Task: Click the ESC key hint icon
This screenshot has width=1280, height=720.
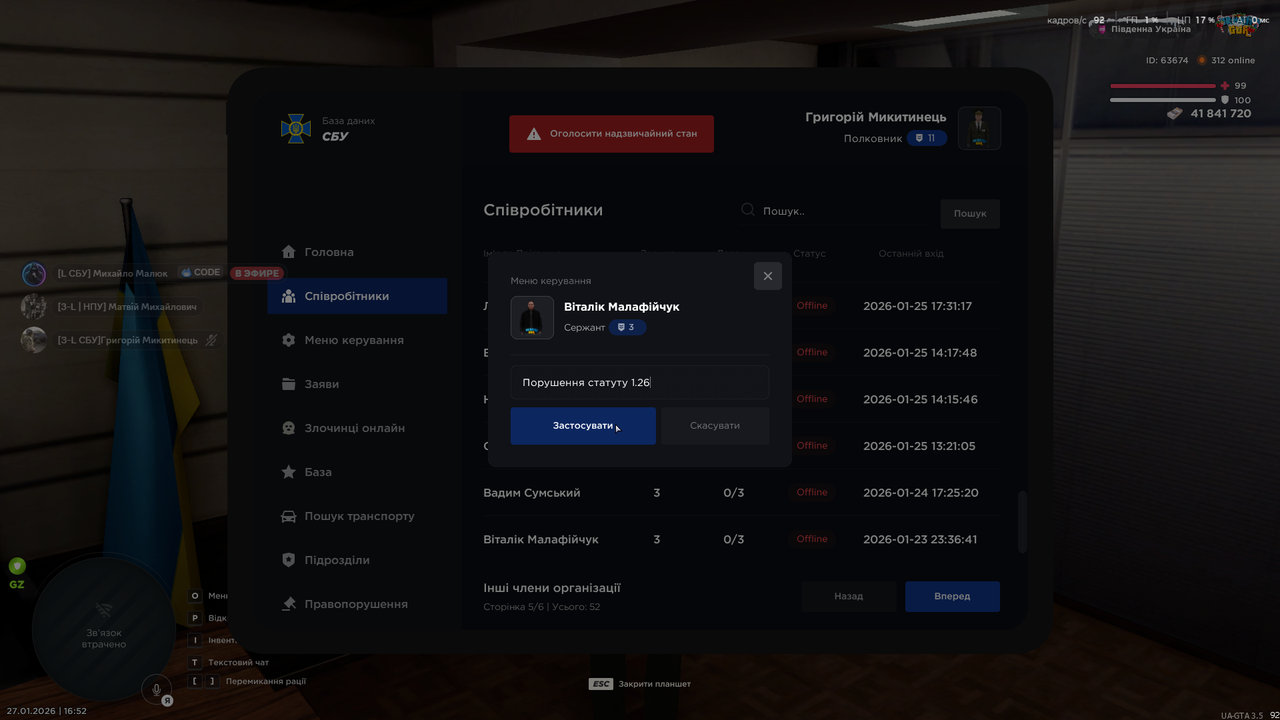Action: [x=600, y=684]
